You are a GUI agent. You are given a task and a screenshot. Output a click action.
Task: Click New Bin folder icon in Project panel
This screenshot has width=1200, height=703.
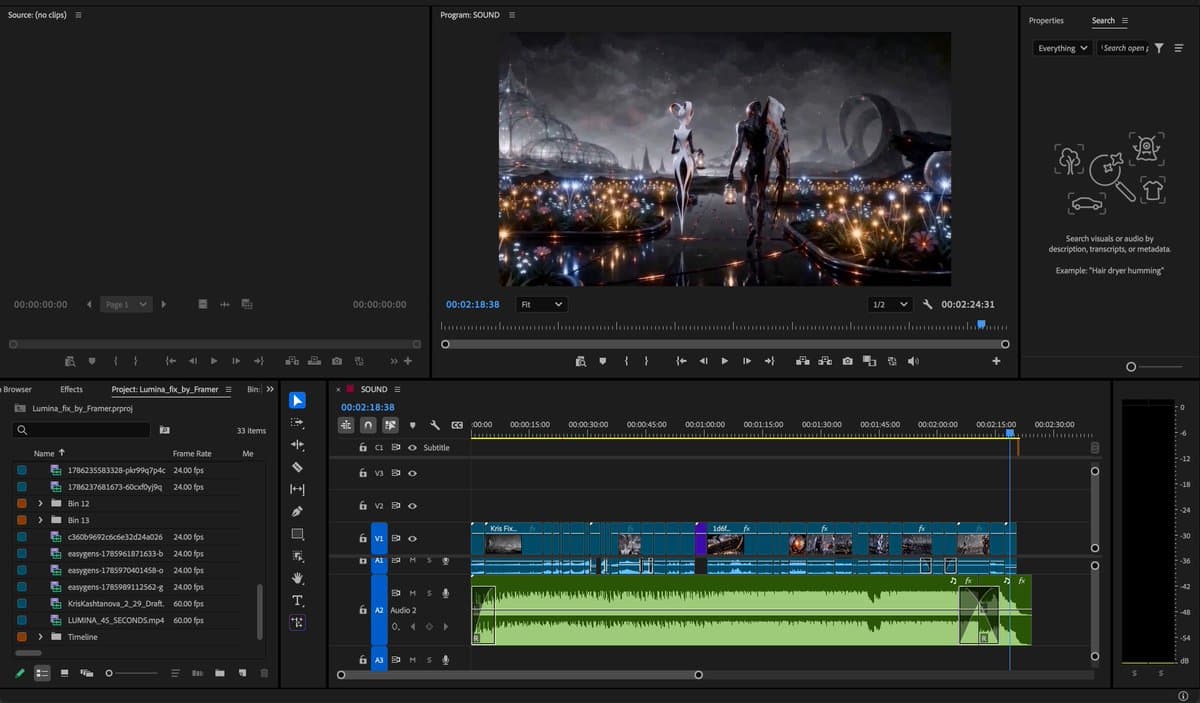click(x=219, y=673)
